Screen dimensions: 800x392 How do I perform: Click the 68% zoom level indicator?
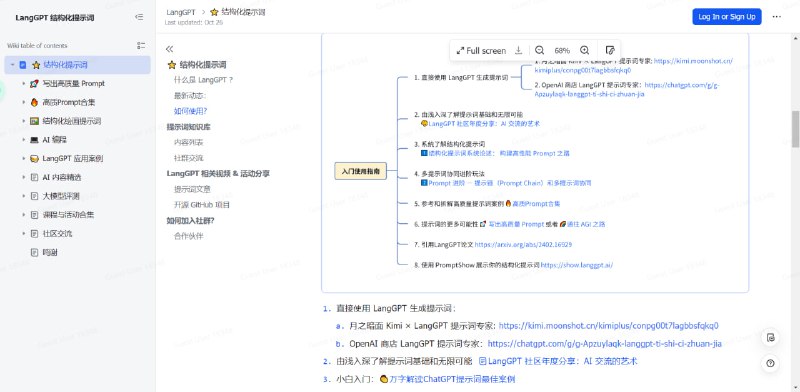562,51
